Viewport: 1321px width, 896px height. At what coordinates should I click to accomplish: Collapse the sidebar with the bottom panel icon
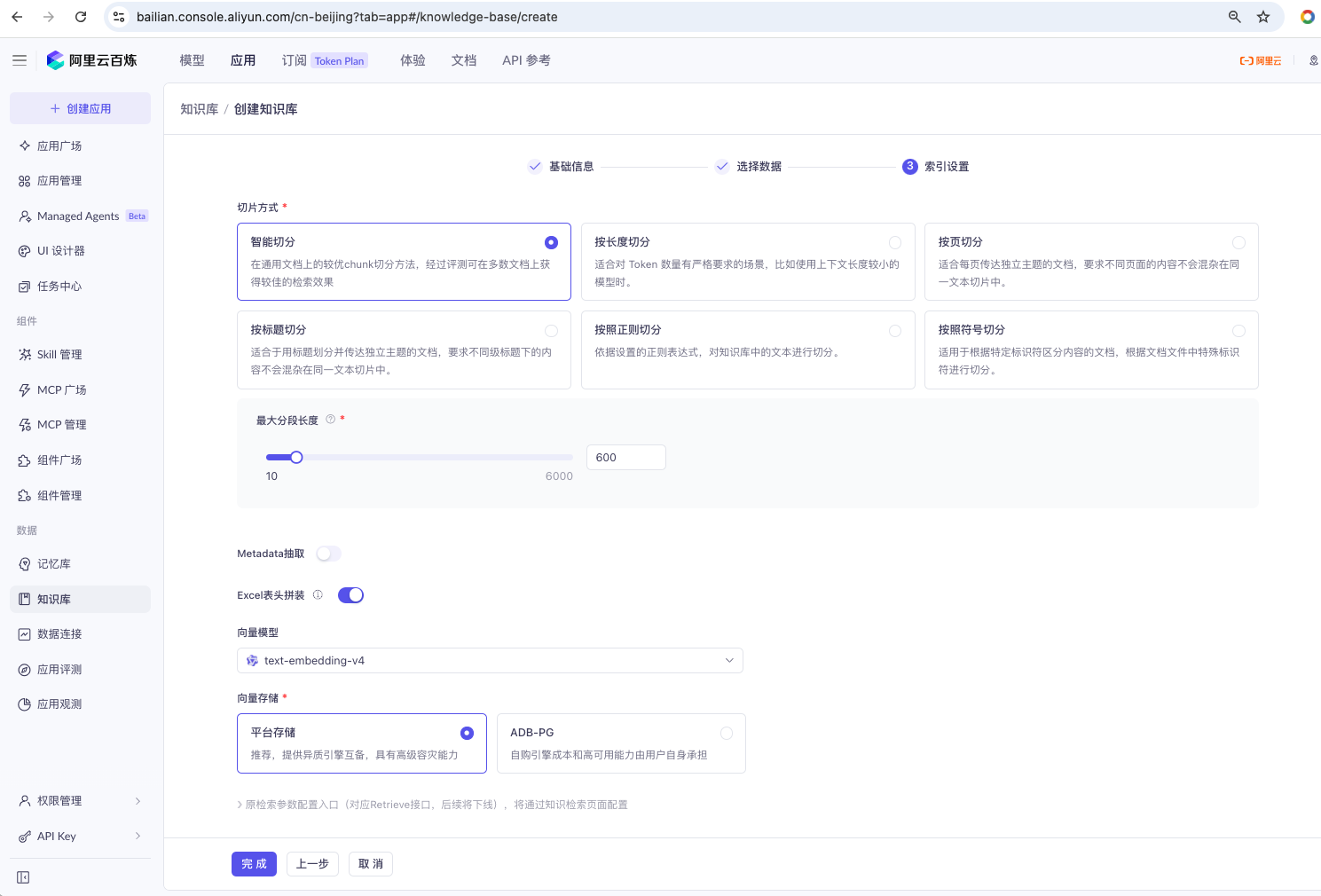tap(23, 877)
